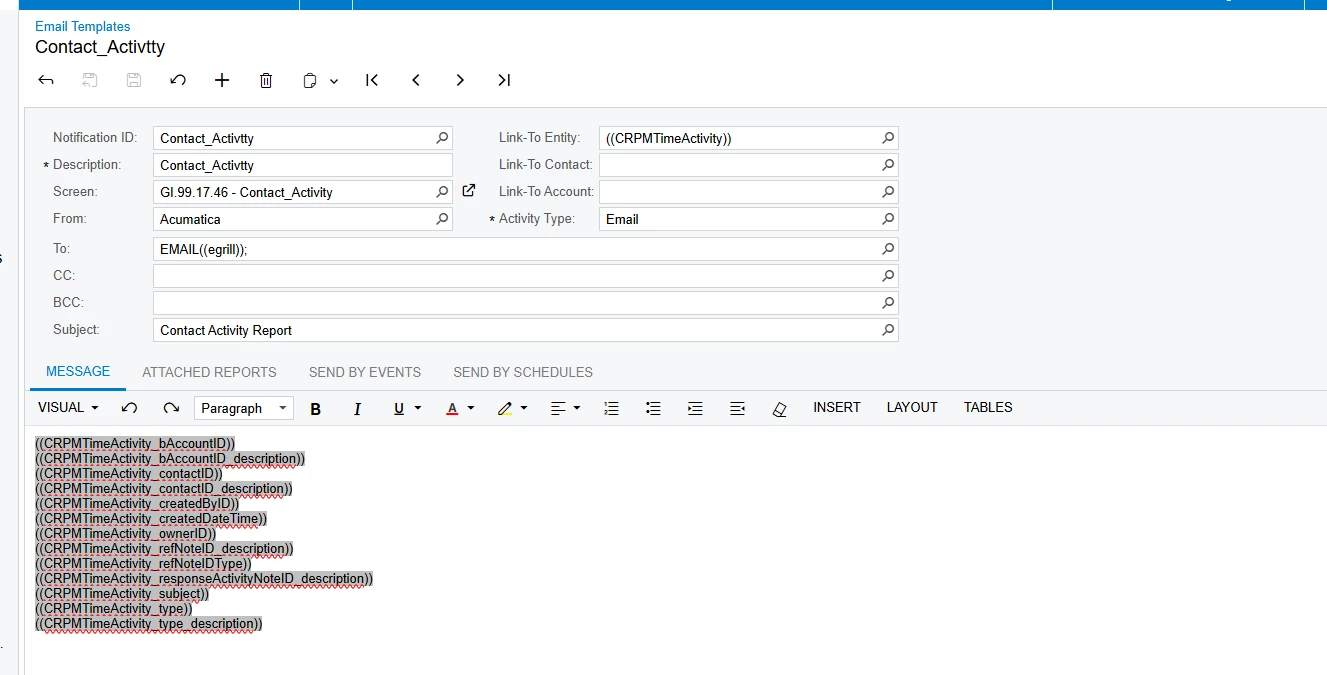Open the INSERT menu
This screenshot has height=675, width=1327.
pyautogui.click(x=837, y=407)
